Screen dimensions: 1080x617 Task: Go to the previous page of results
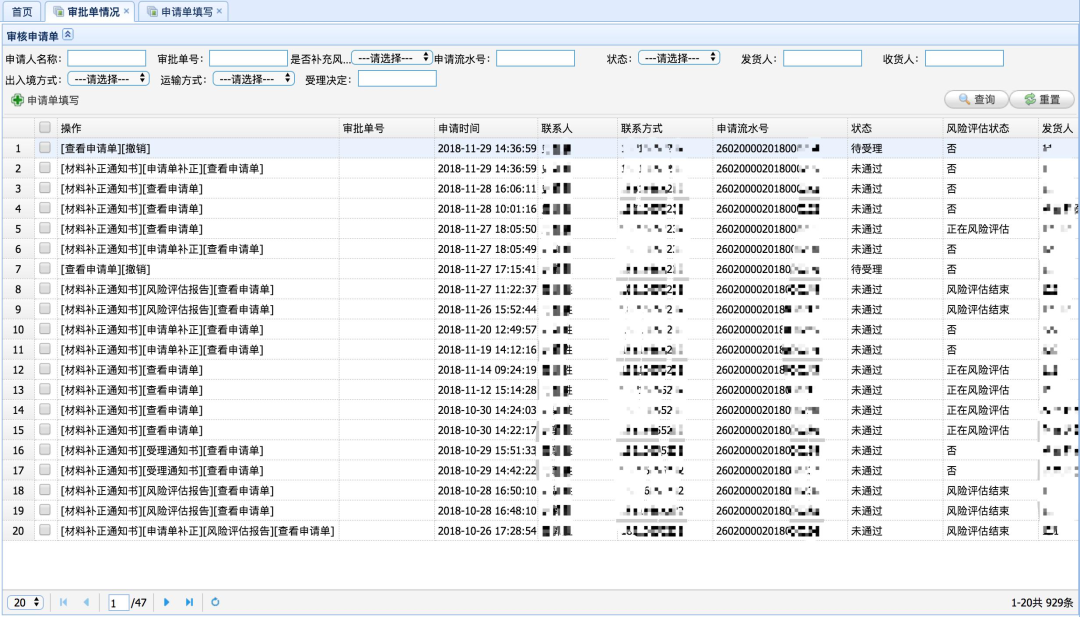[86, 602]
